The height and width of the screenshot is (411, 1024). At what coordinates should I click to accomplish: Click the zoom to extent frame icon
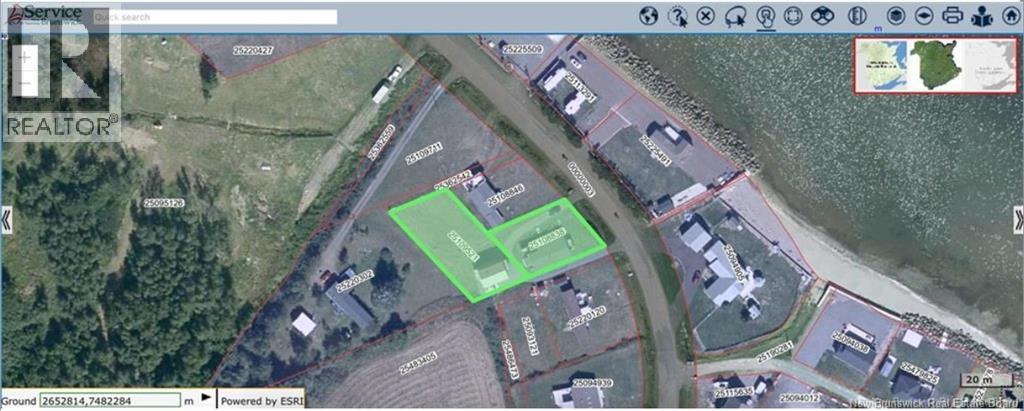tap(793, 16)
